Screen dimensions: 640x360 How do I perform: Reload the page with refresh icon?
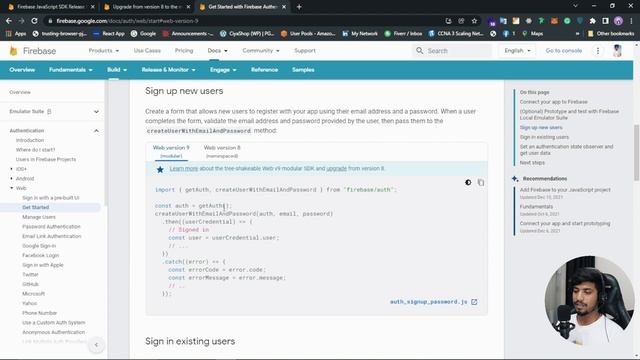35,21
